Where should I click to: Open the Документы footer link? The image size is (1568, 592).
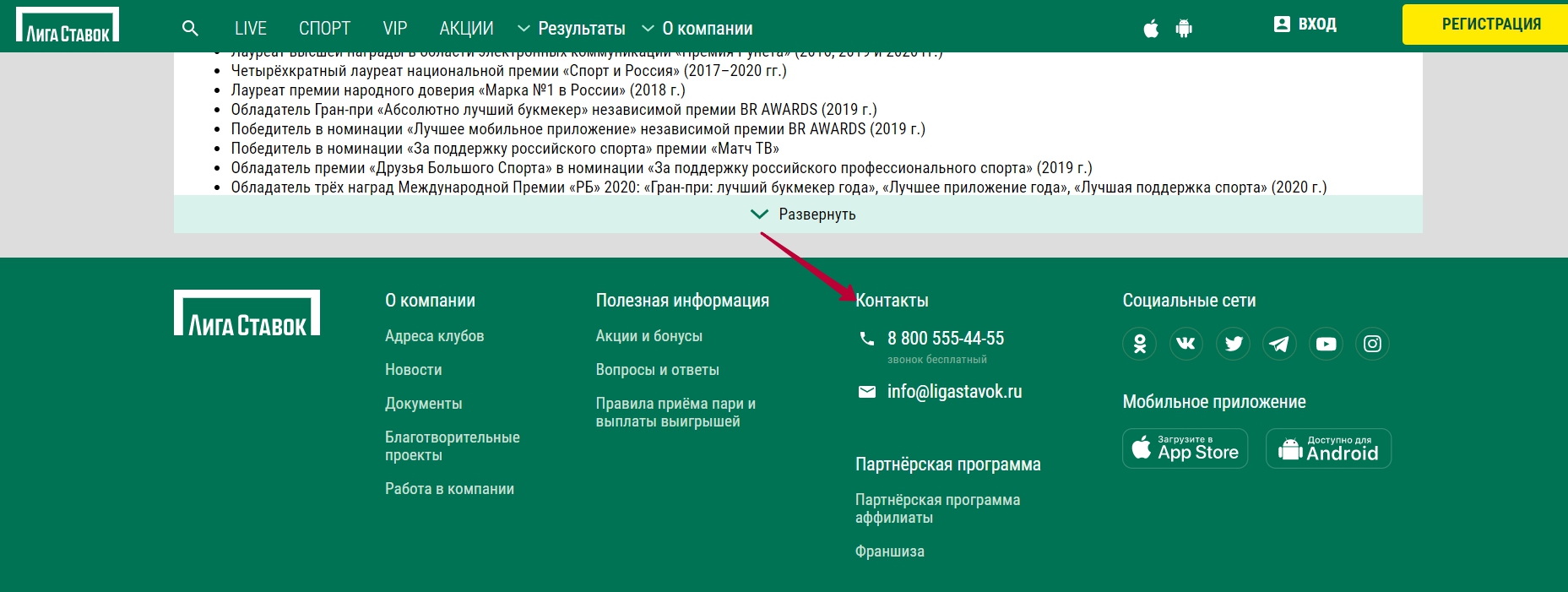tap(424, 404)
